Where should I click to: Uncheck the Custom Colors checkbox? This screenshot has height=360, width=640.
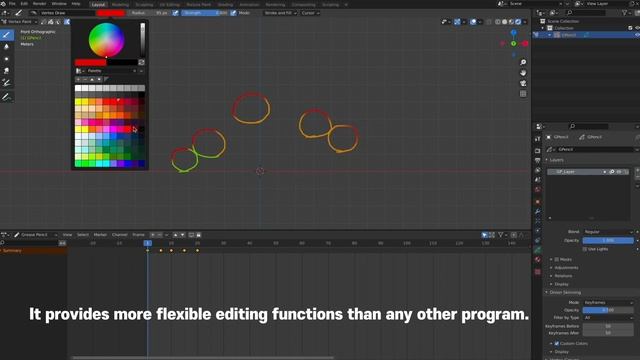click(x=557, y=344)
